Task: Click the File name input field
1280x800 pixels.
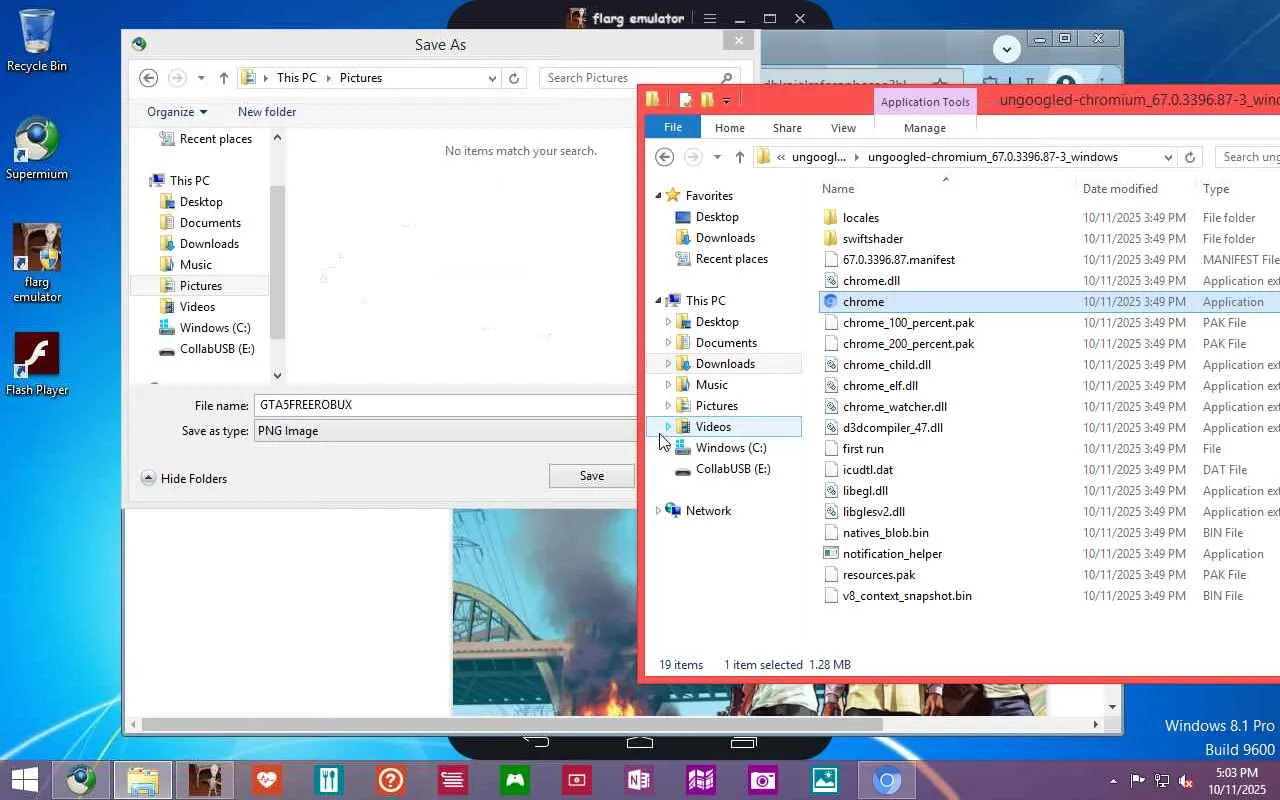Action: tap(445, 406)
